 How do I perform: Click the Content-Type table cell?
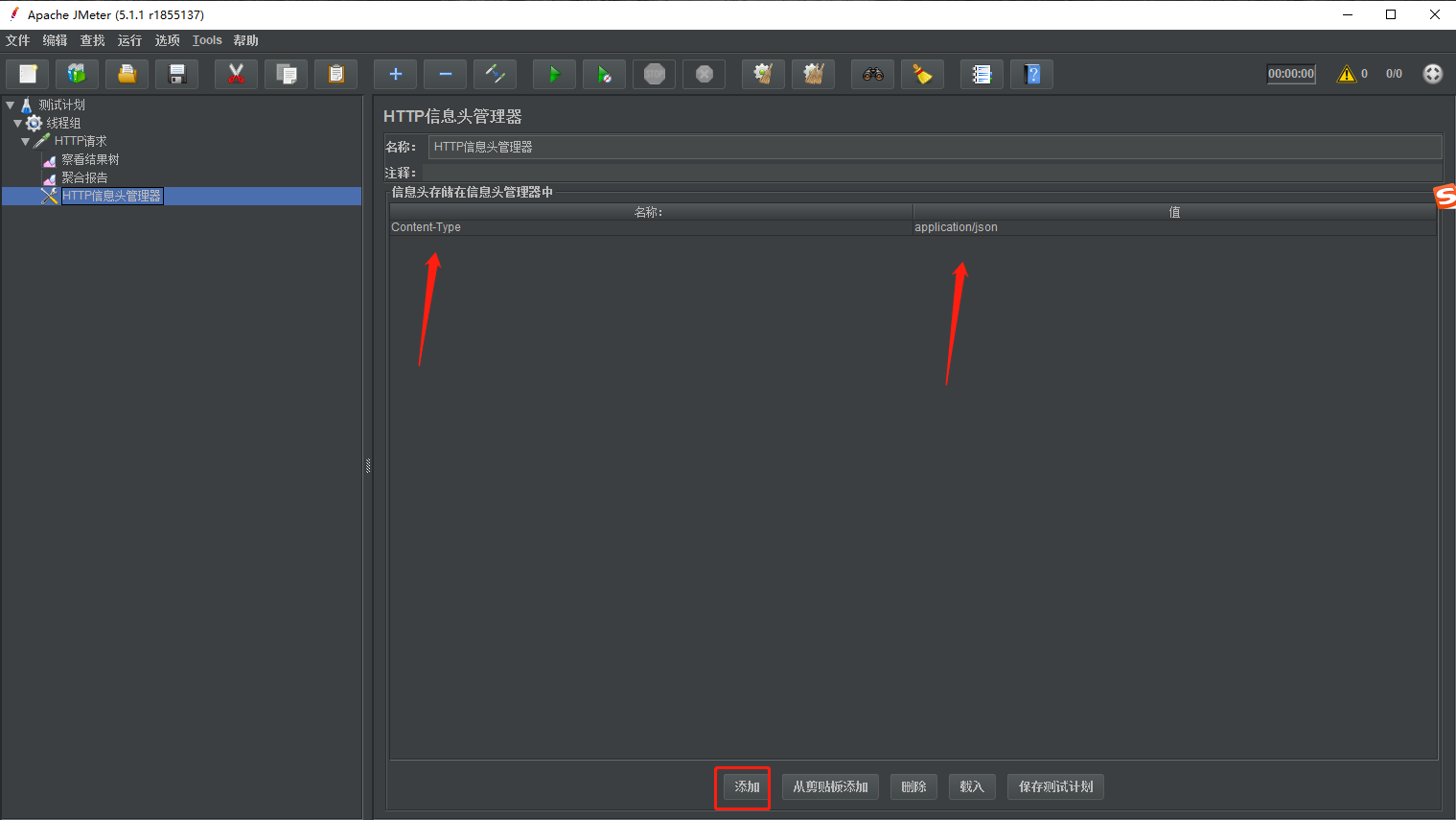click(651, 227)
